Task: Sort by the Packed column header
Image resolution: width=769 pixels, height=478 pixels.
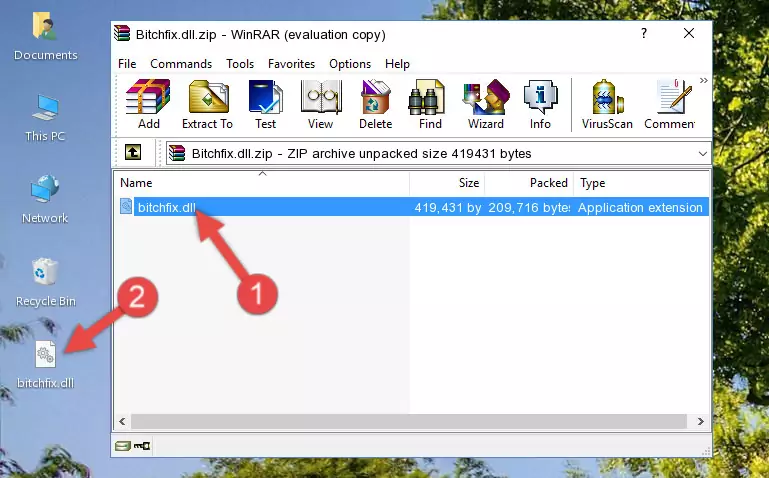Action: (x=529, y=183)
